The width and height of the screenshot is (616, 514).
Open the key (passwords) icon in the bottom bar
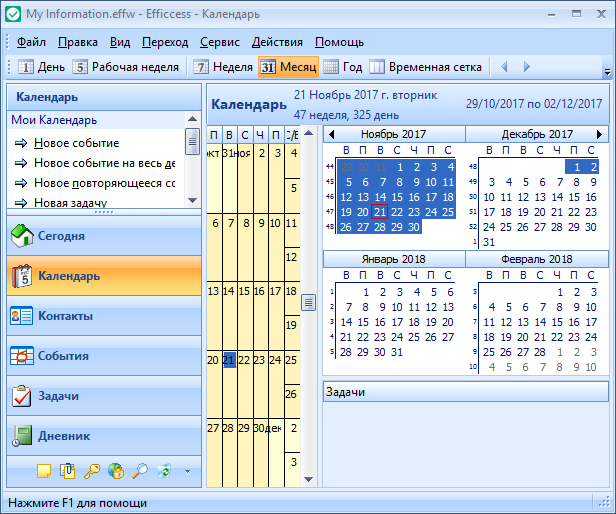[92, 471]
